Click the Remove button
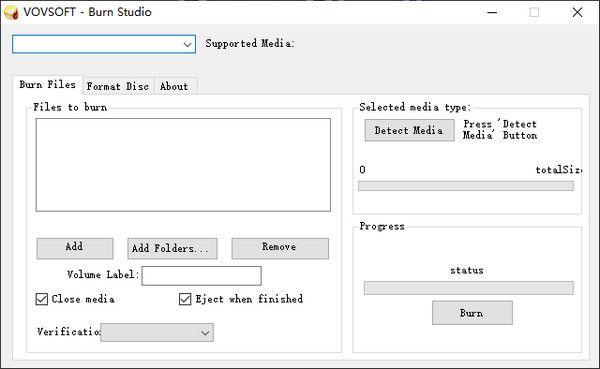Screen dimensions: 600x369 (280, 248)
